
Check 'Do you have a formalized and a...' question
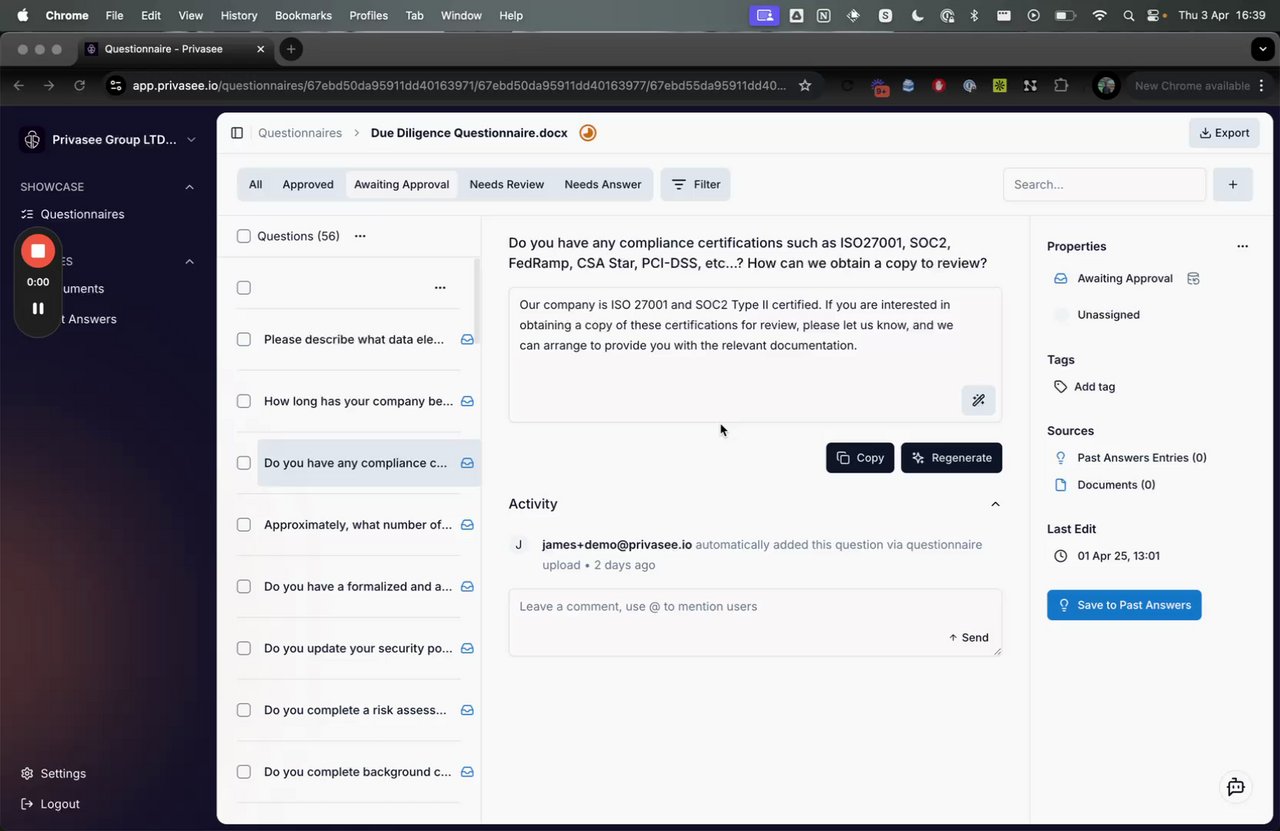point(244,587)
